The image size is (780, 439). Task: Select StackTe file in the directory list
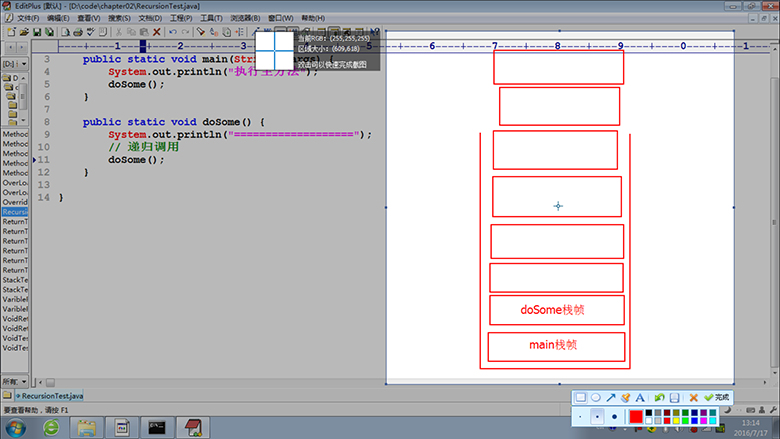(x=15, y=280)
